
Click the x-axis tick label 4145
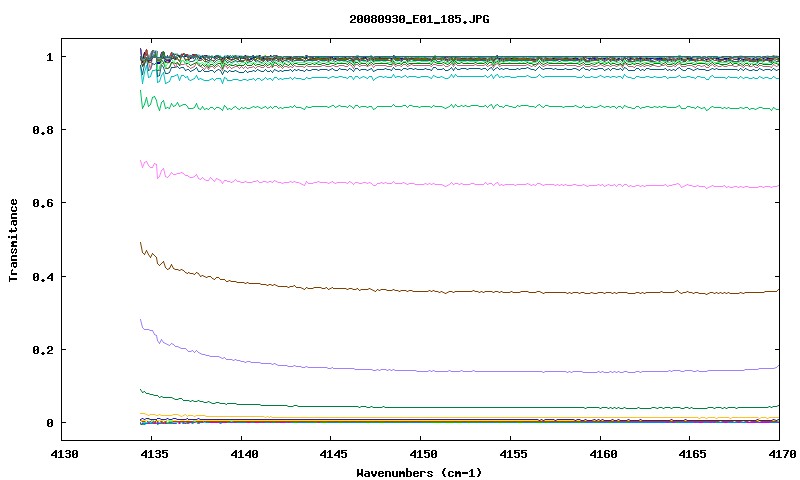tap(334, 453)
